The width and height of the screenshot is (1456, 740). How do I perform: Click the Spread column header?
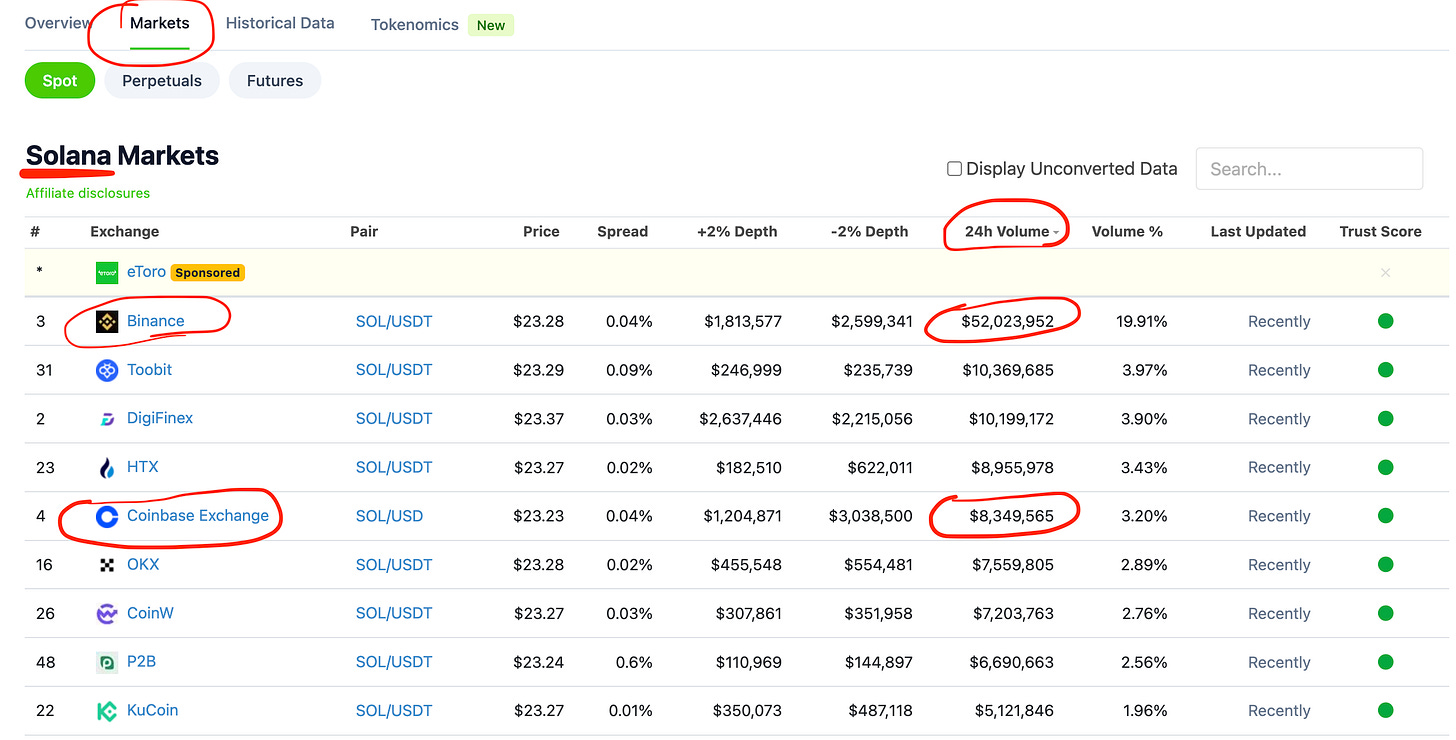(622, 231)
